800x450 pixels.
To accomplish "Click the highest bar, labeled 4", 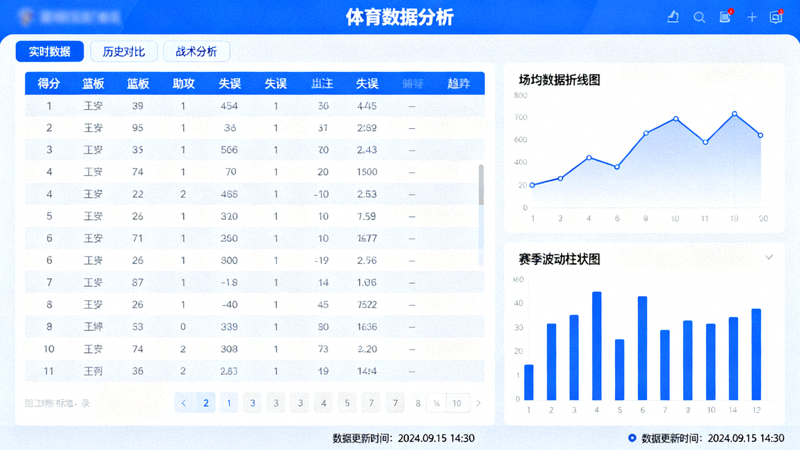I will click(x=596, y=346).
